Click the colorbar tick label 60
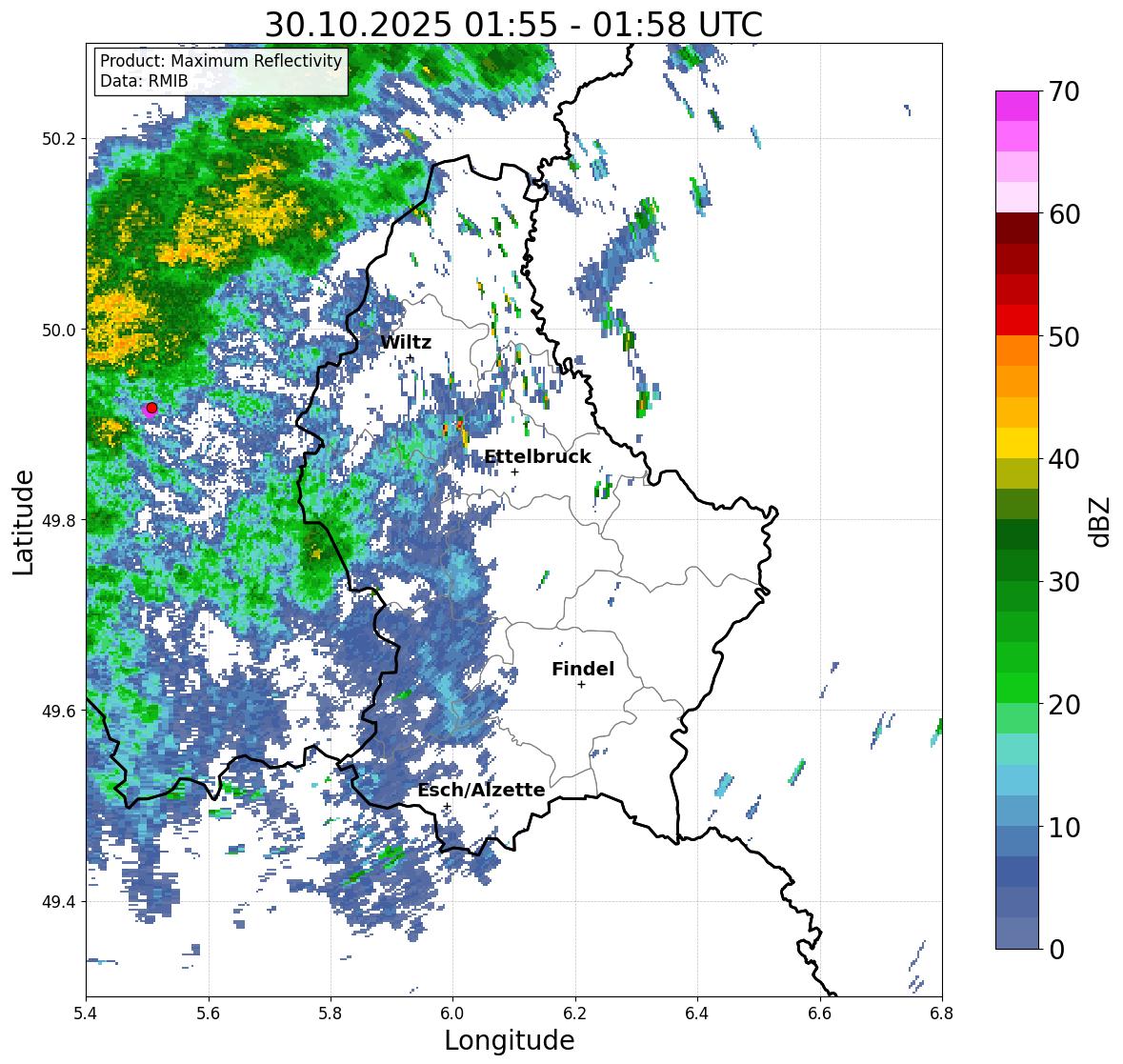This screenshot has height=1064, width=1123. click(x=1064, y=214)
